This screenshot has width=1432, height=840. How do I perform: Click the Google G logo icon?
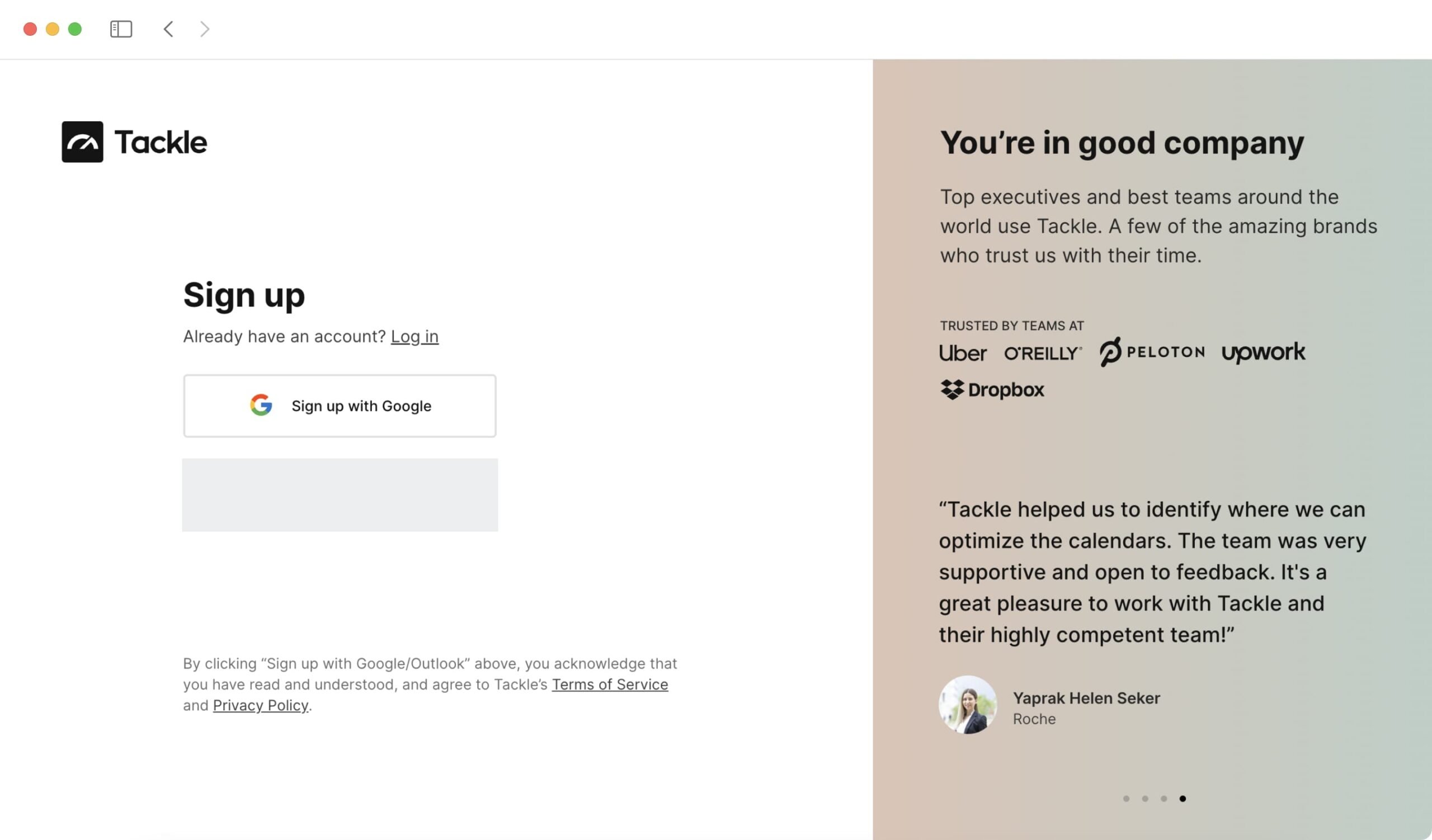(261, 405)
